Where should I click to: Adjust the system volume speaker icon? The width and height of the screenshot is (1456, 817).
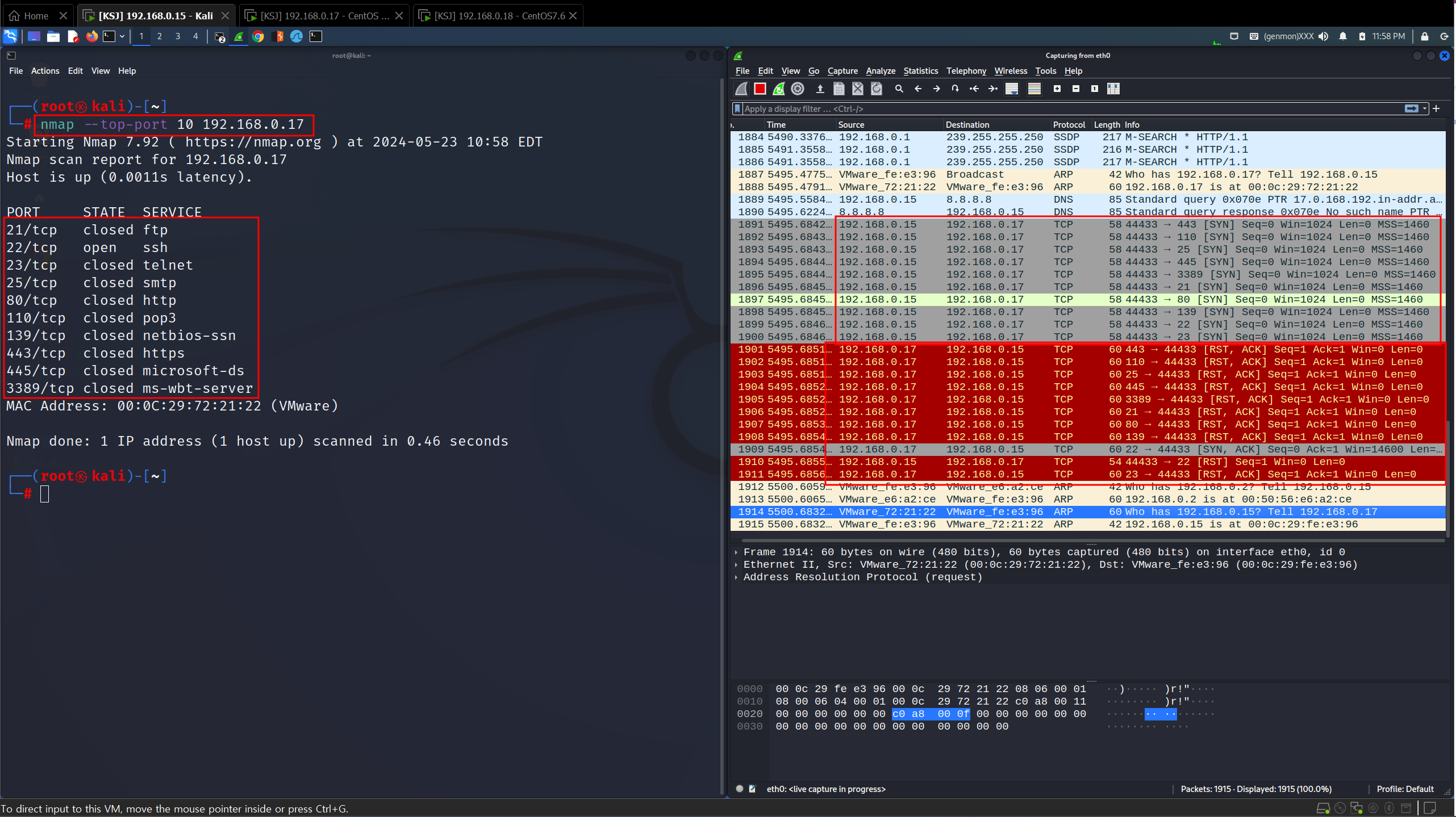coord(1324,36)
